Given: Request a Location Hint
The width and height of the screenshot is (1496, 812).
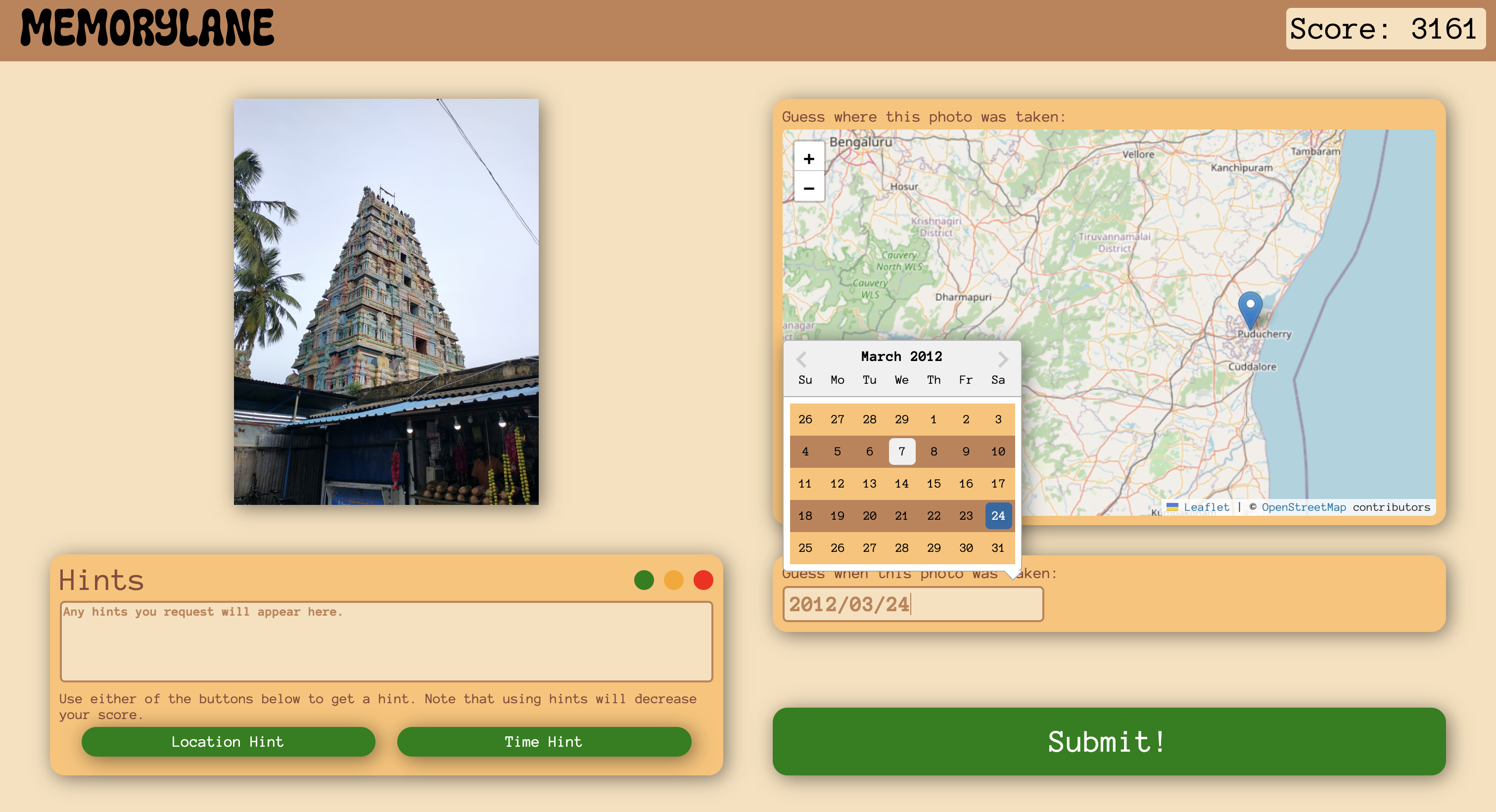Looking at the screenshot, I should click(x=228, y=741).
